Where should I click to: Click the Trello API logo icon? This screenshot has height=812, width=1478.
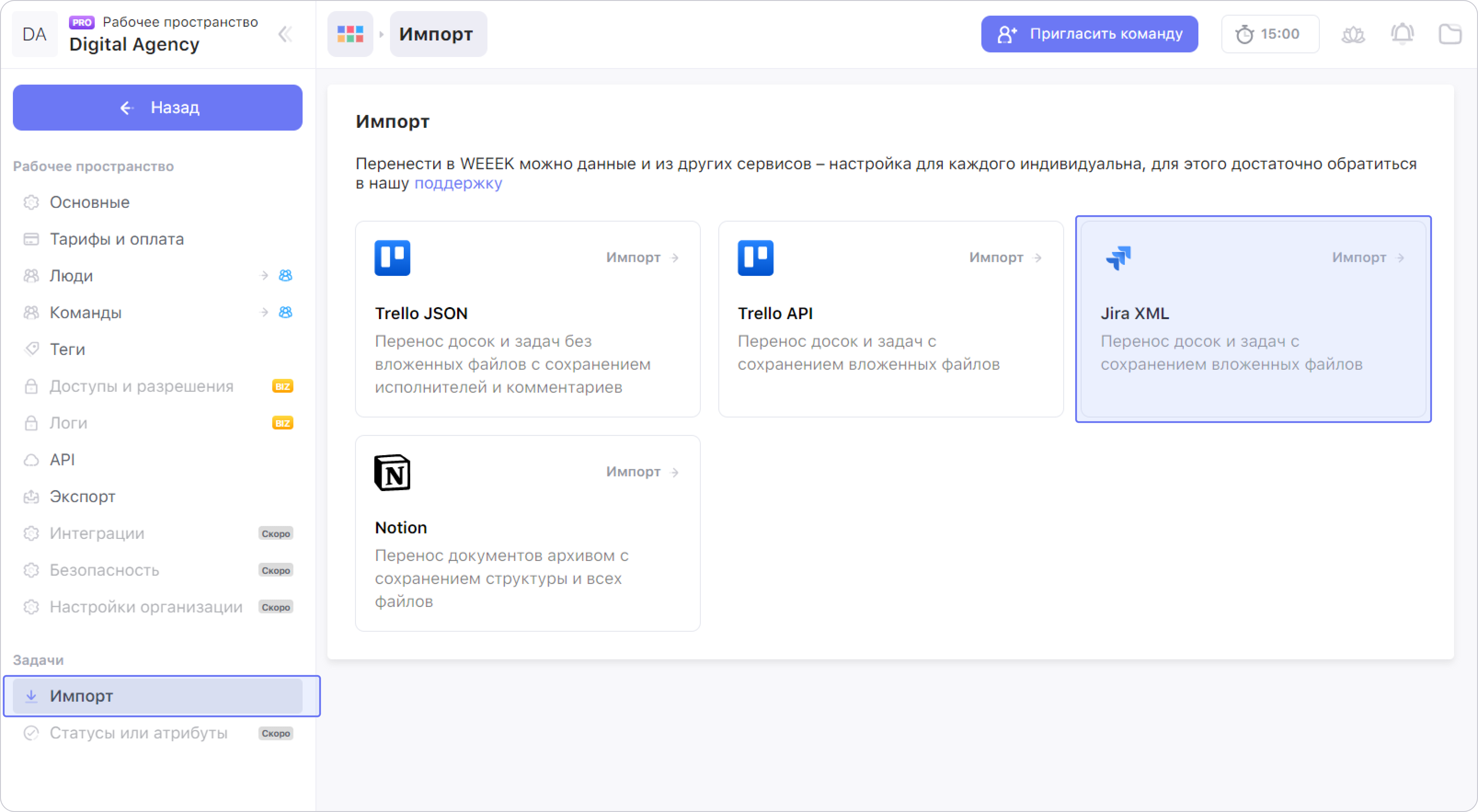coord(755,258)
